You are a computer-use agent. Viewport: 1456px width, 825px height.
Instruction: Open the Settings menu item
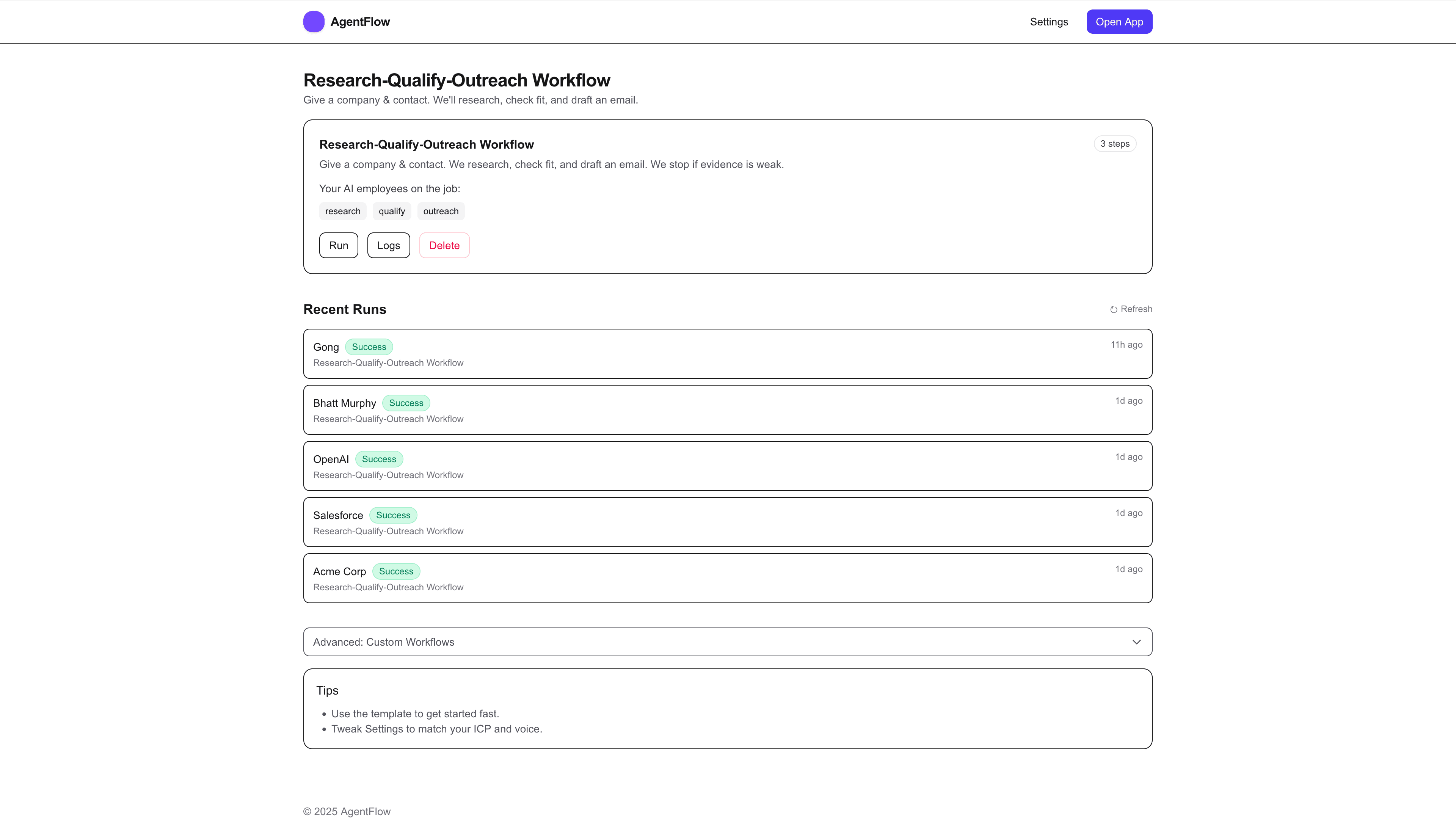(1049, 22)
